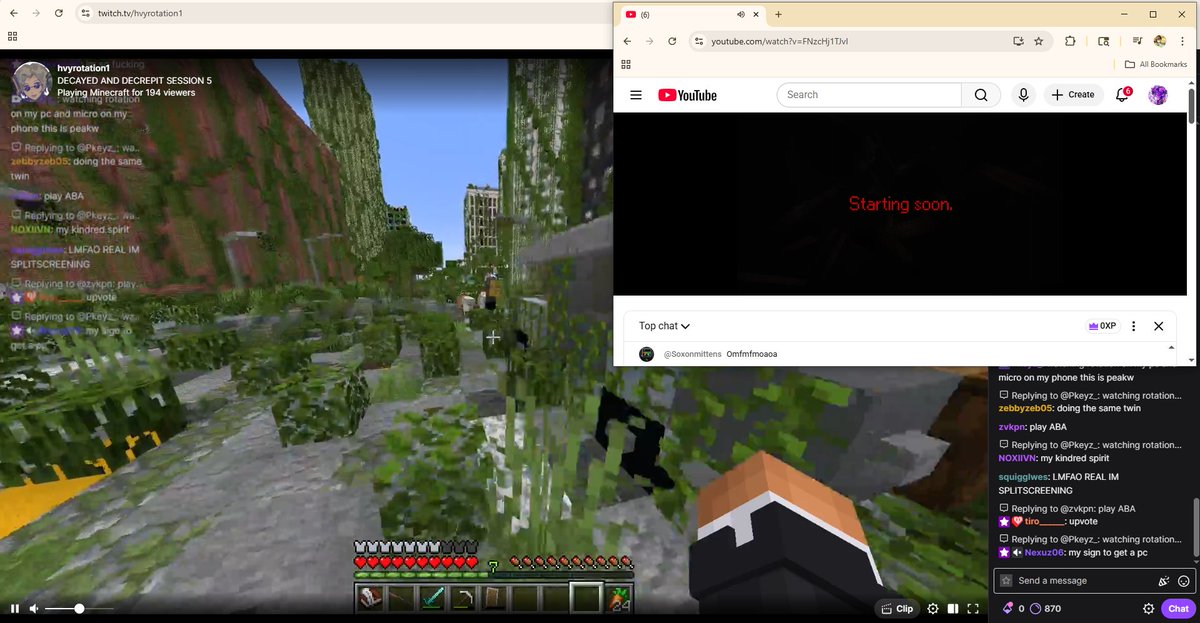Mute the Twitch stream volume icon

[34, 608]
